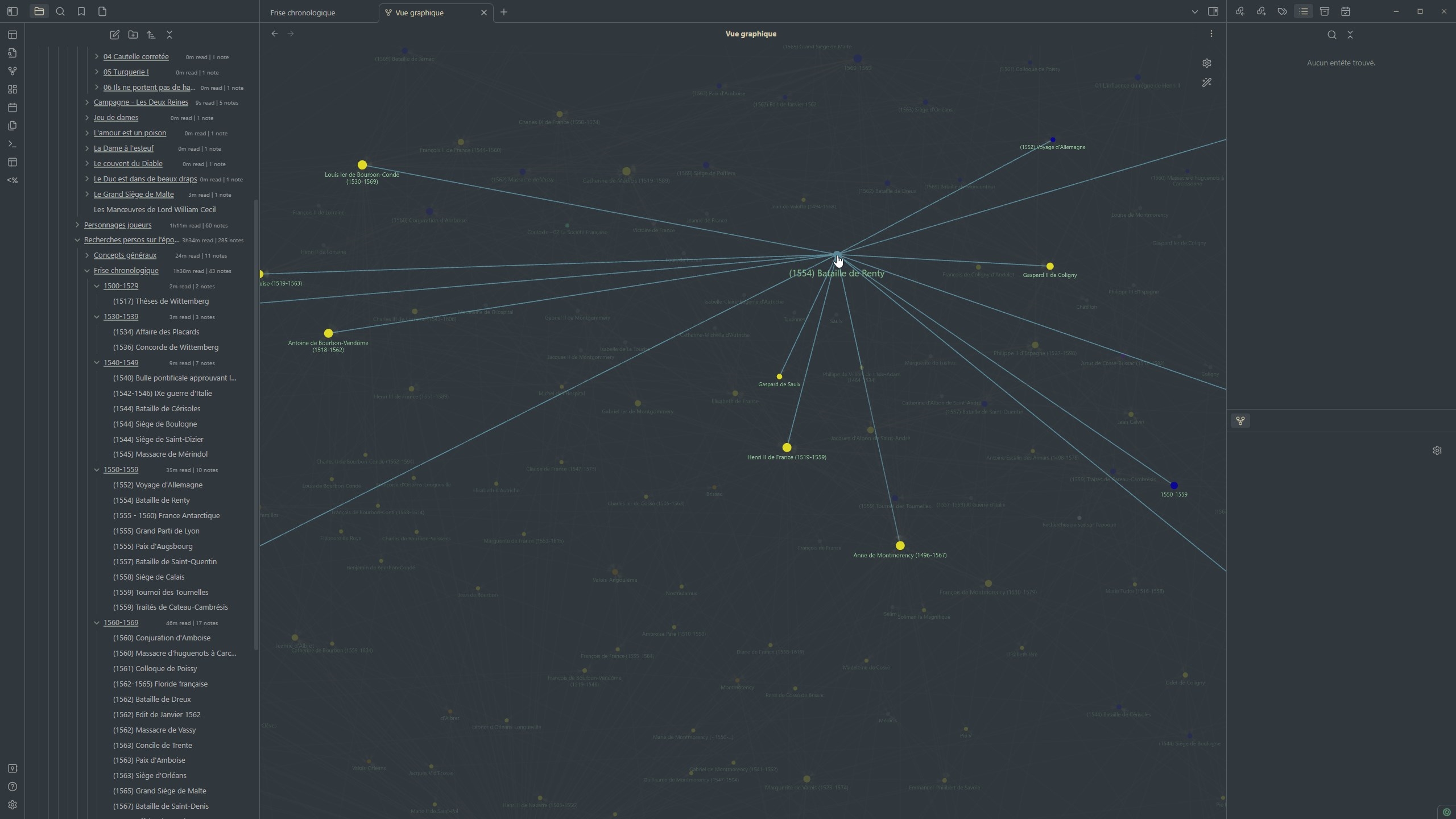
Task: Collapse the 1550-1559 folder
Action: tap(97, 470)
